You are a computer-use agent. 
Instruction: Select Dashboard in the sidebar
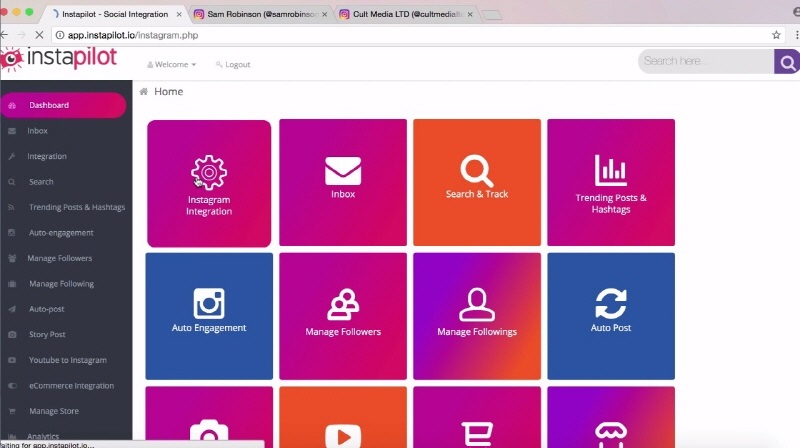(x=63, y=105)
